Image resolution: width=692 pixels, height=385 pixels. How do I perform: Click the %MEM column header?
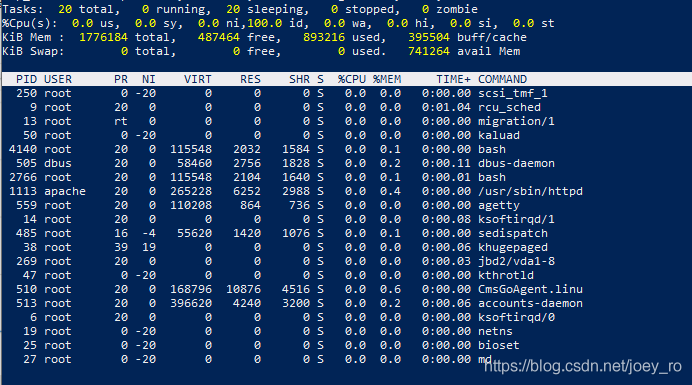click(387, 79)
